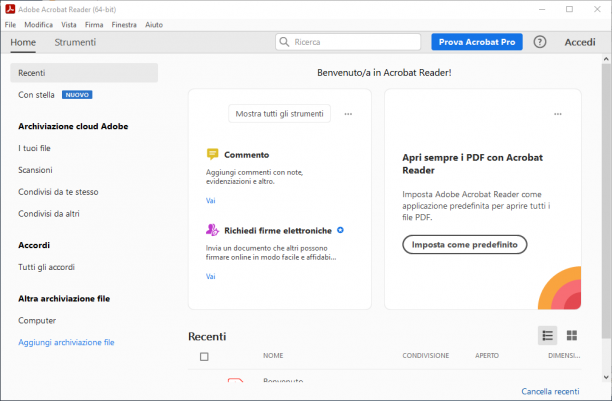
Task: Open the tools card three-dot menu
Action: [348, 114]
